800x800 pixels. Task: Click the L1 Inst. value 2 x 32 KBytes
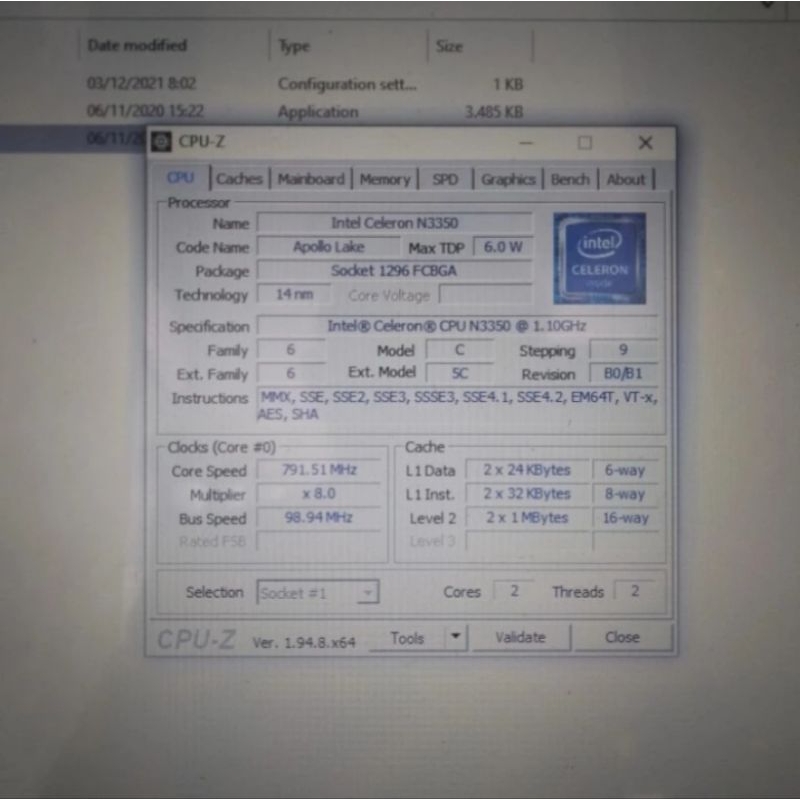pos(527,494)
